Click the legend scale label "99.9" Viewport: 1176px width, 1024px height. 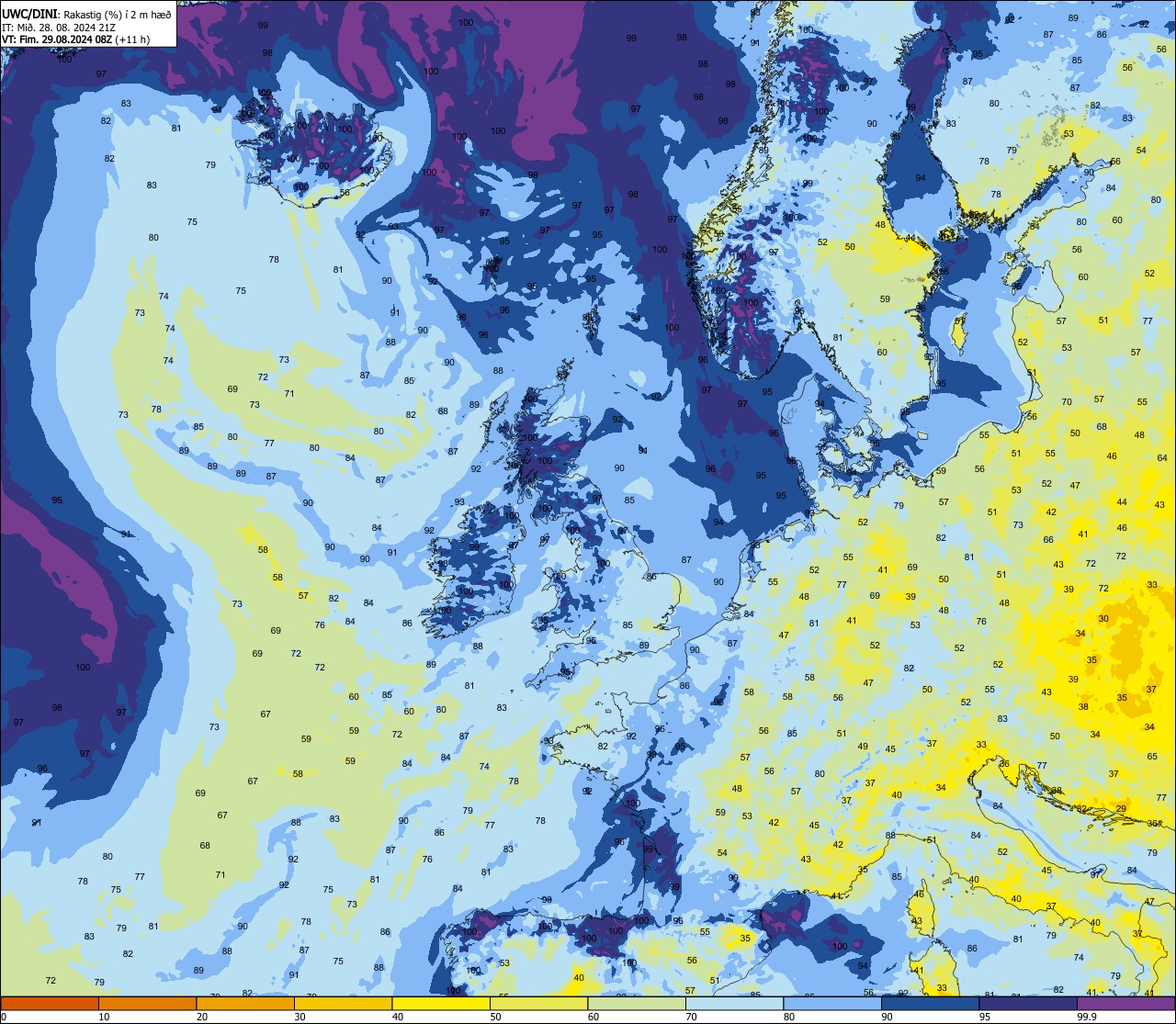(1088, 1017)
